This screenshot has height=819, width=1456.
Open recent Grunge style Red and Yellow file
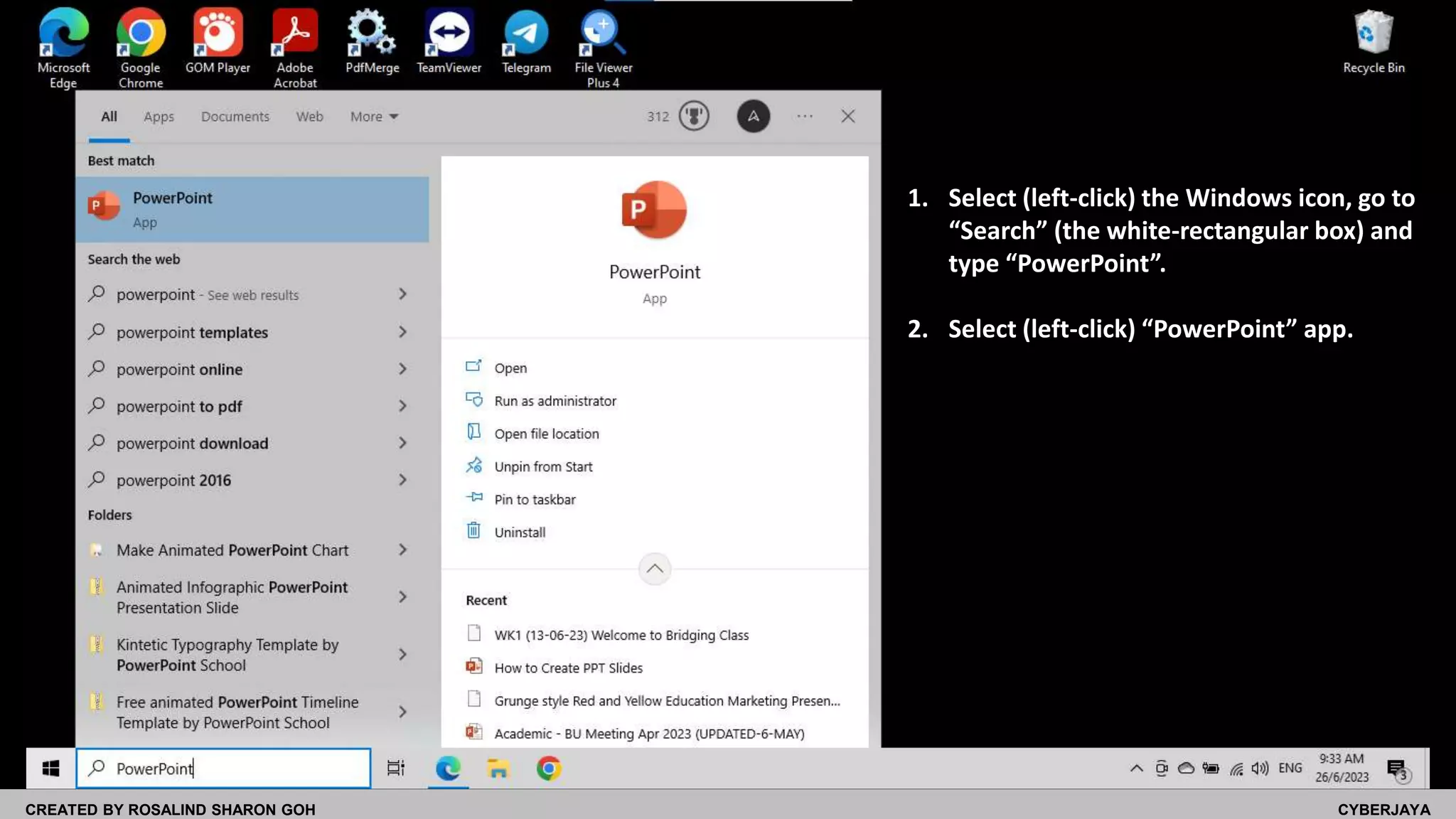[x=667, y=700]
